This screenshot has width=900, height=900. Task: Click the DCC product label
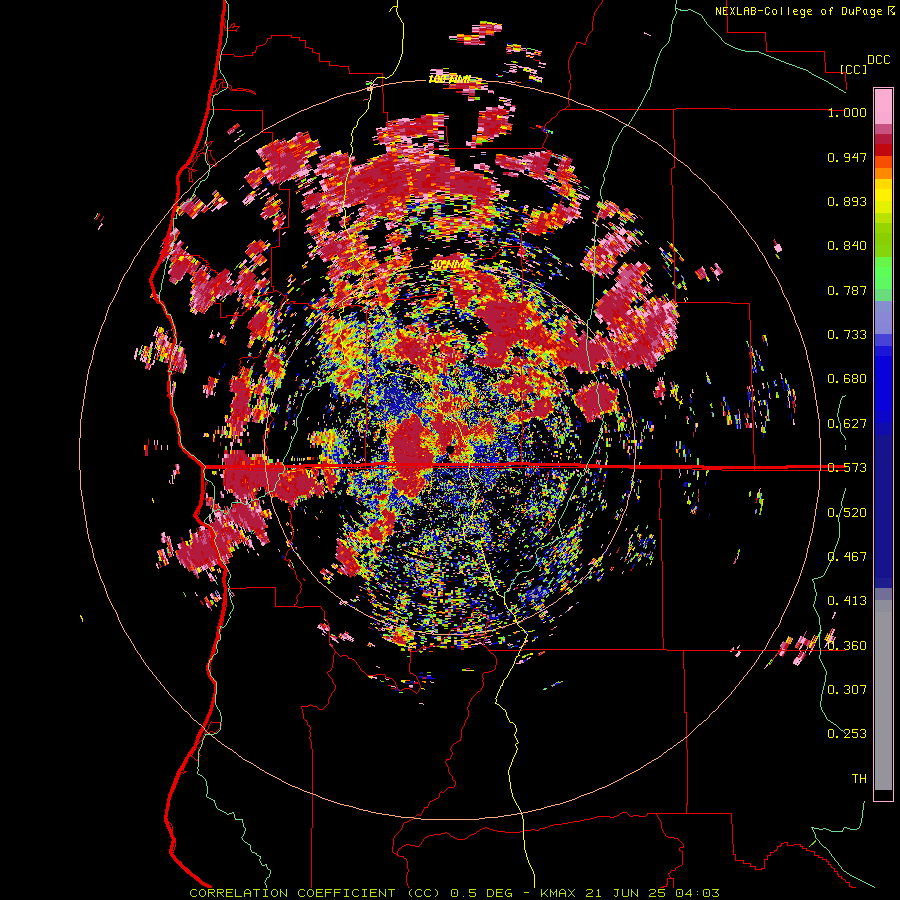(878, 60)
